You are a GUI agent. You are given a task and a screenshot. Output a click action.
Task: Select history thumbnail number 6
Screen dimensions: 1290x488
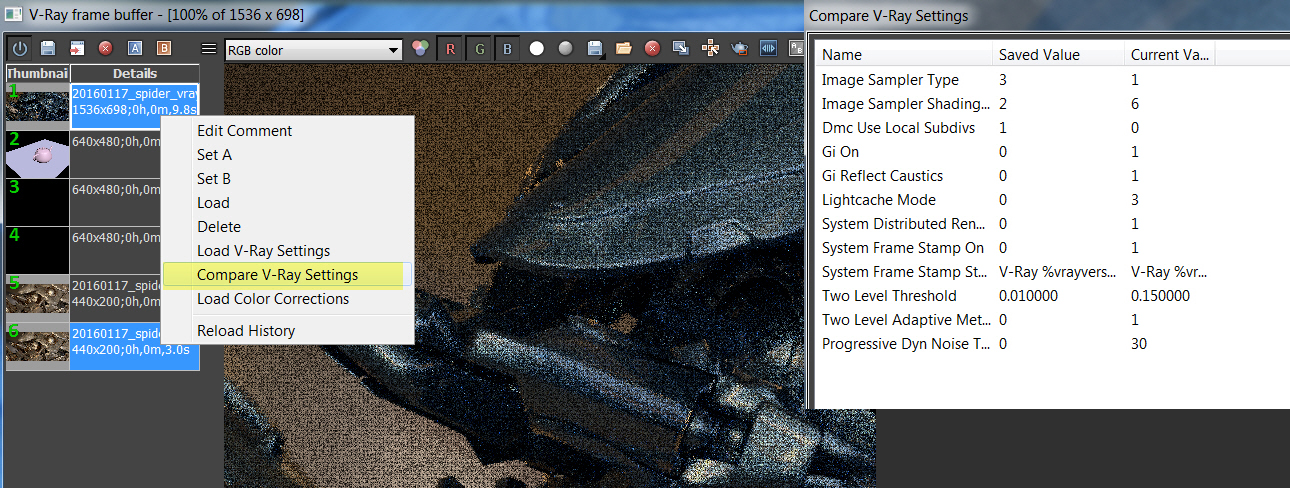38,346
